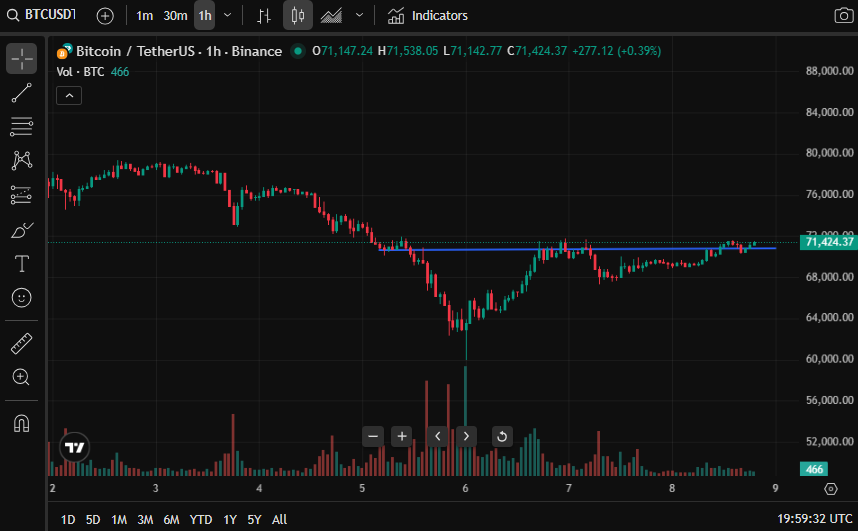
Task: Select the Text annotation tool
Action: (21, 264)
